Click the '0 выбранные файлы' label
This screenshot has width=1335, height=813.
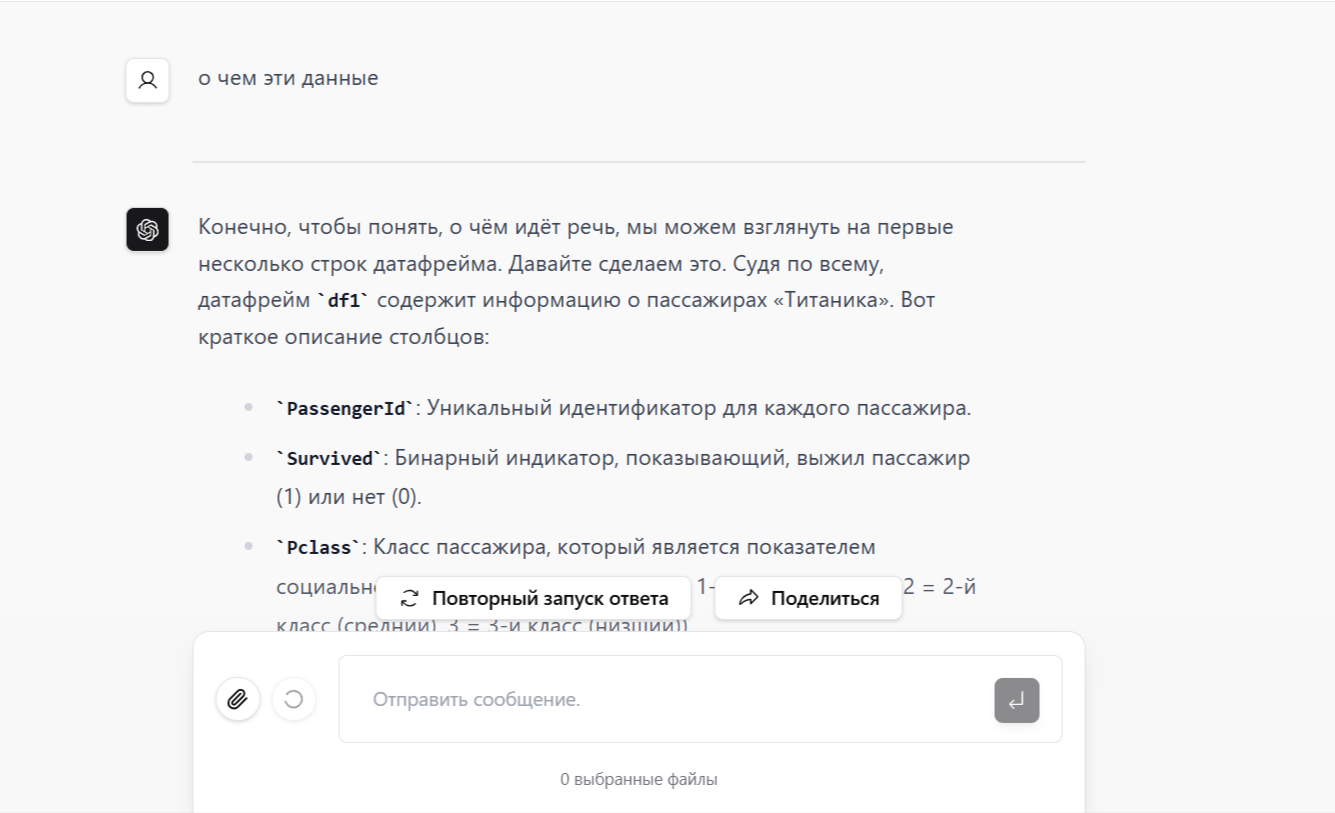coord(638,779)
